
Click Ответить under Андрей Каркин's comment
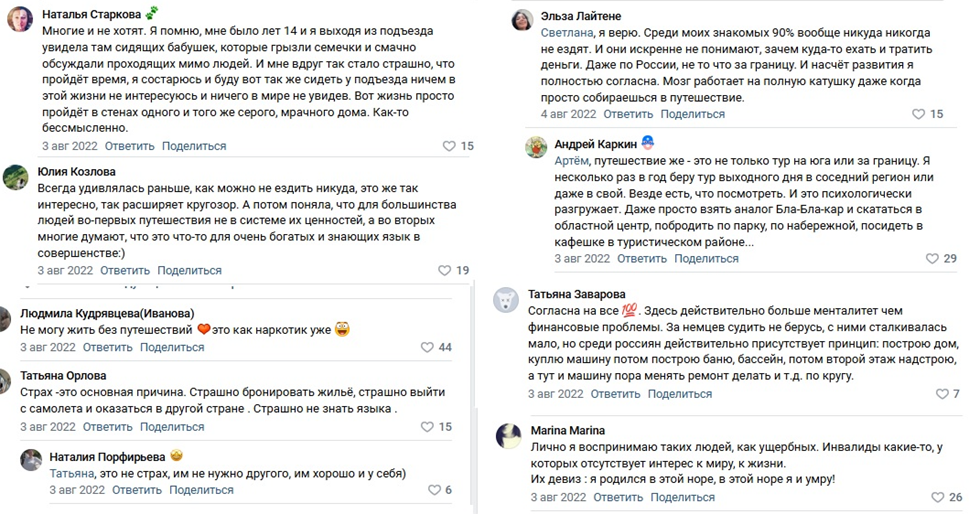(x=642, y=258)
